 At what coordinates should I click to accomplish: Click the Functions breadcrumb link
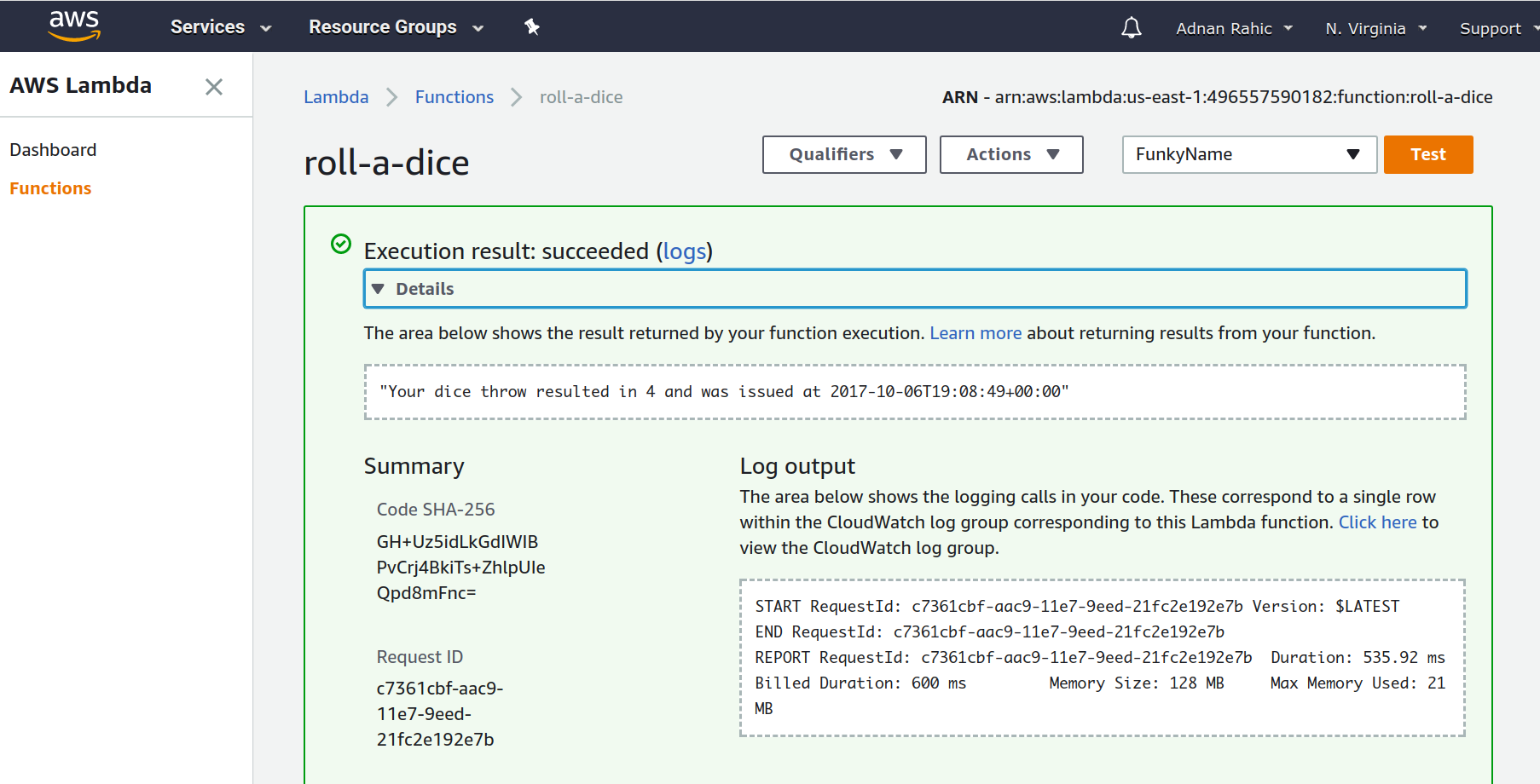(454, 97)
